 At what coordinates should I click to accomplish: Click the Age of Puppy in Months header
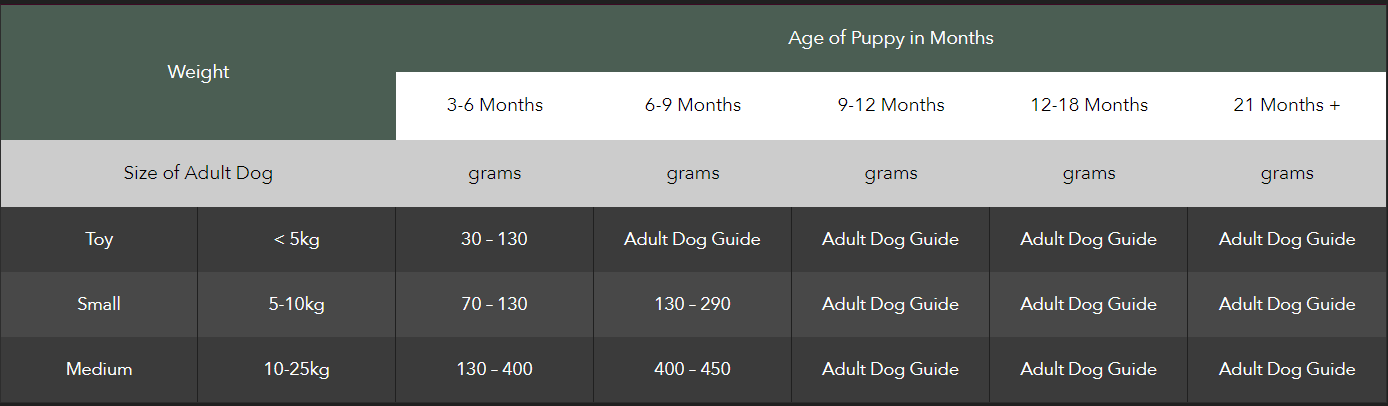891,38
